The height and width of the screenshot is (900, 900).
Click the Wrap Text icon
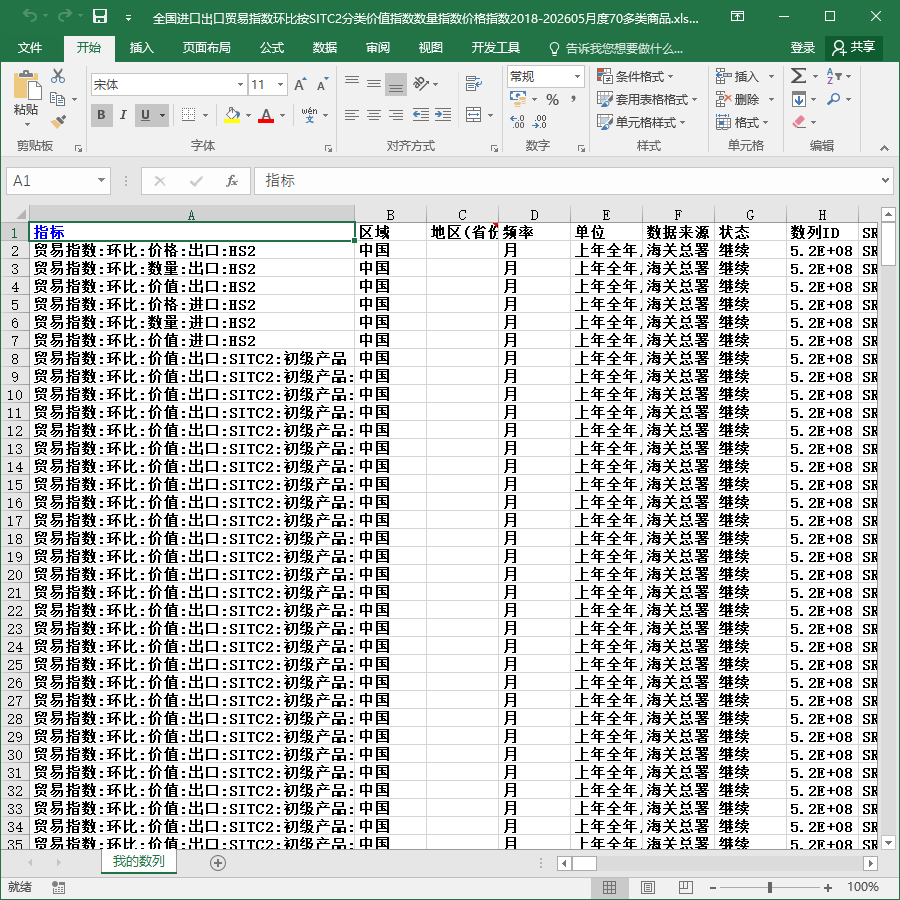[474, 84]
